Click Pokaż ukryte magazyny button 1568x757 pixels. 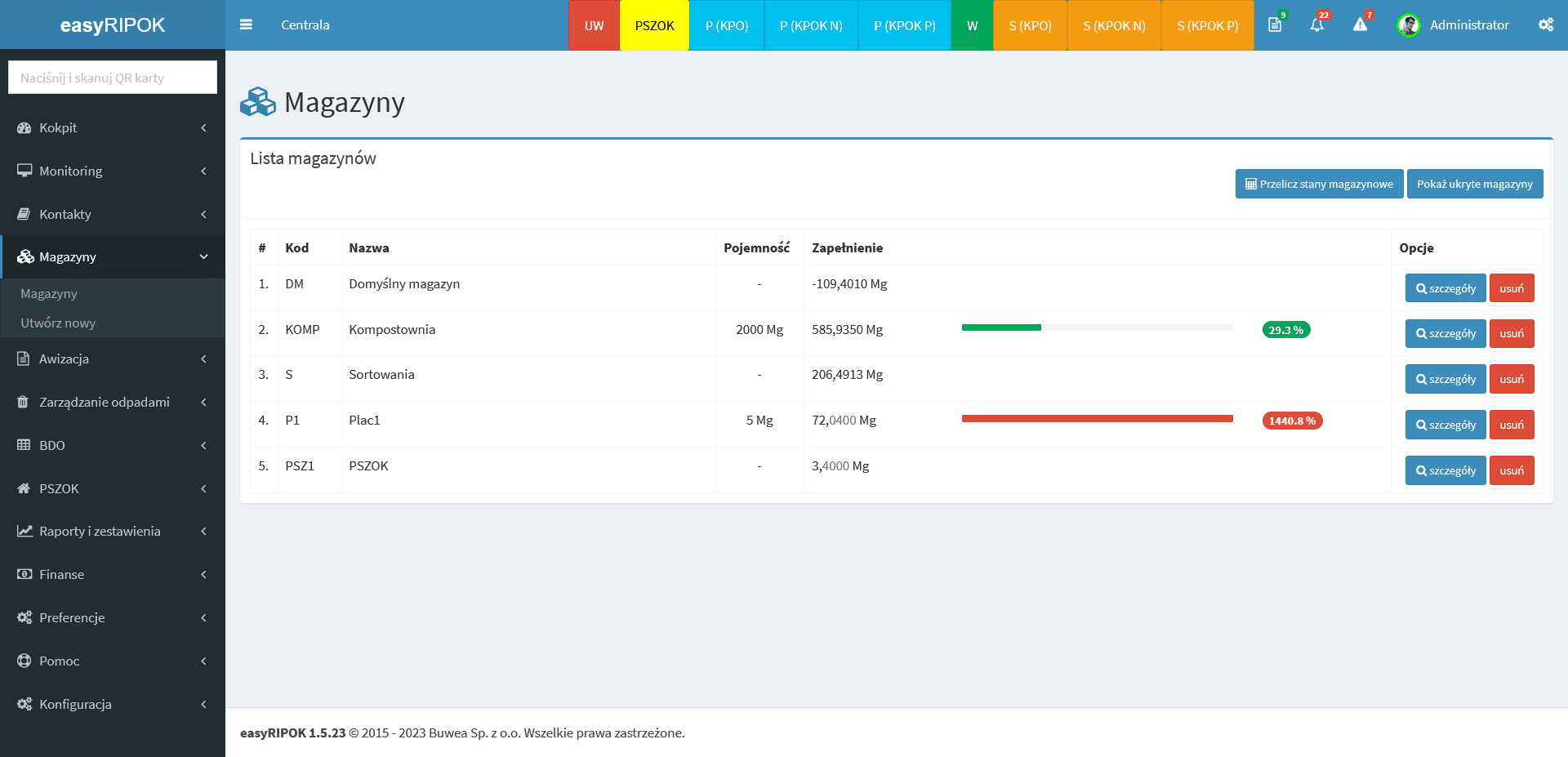(x=1474, y=184)
